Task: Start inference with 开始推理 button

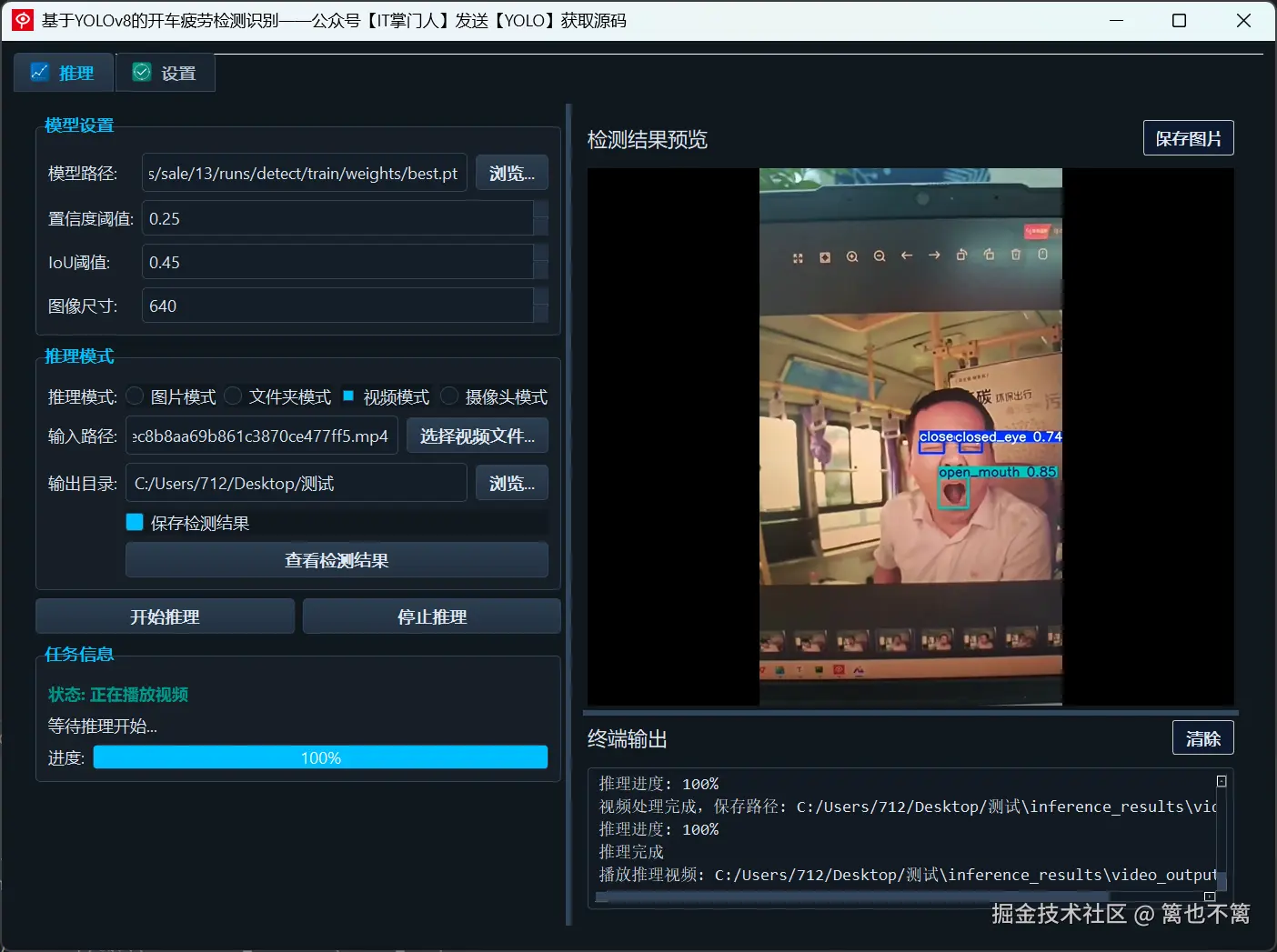Action: [165, 616]
